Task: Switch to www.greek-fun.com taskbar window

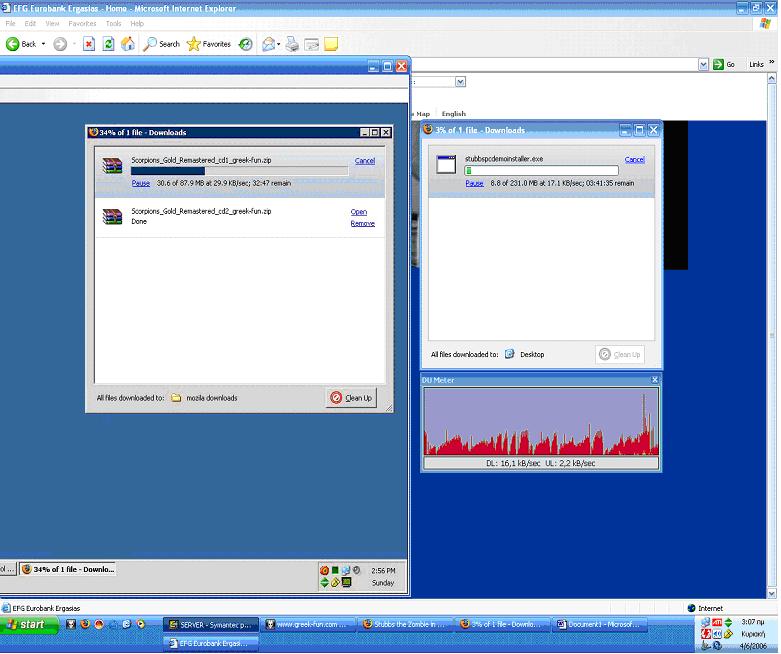Action: 309,625
